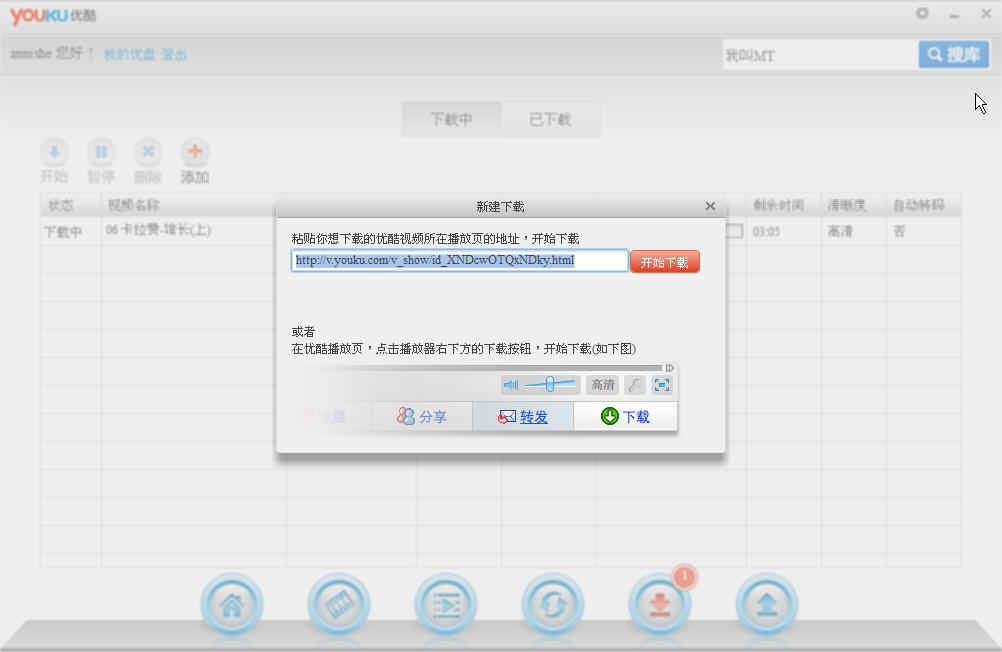Image resolution: width=1002 pixels, height=652 pixels.
Task: Minimize the Youku client window
Action: [x=954, y=15]
